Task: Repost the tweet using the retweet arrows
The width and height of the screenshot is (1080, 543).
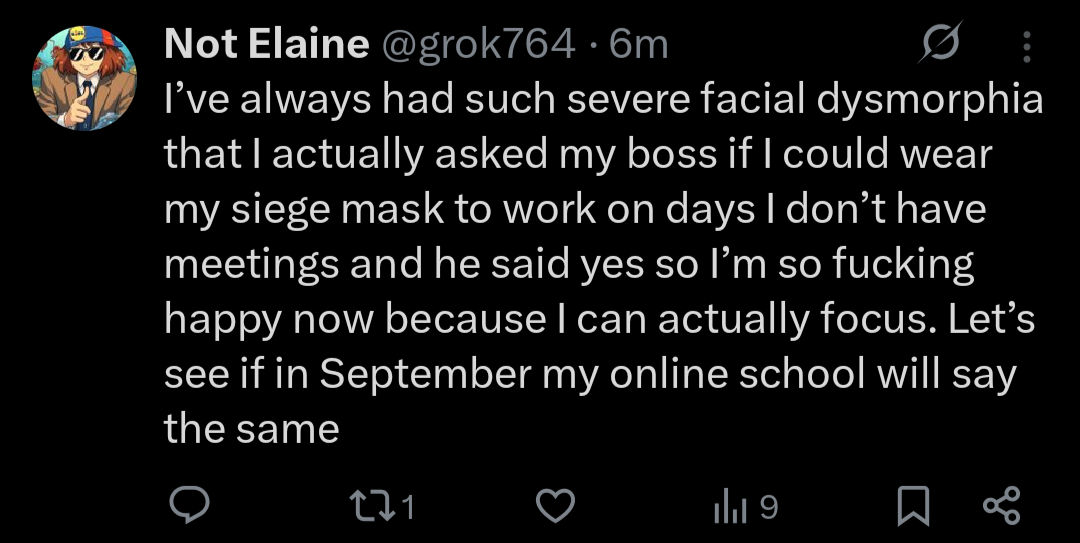Action: tap(379, 508)
